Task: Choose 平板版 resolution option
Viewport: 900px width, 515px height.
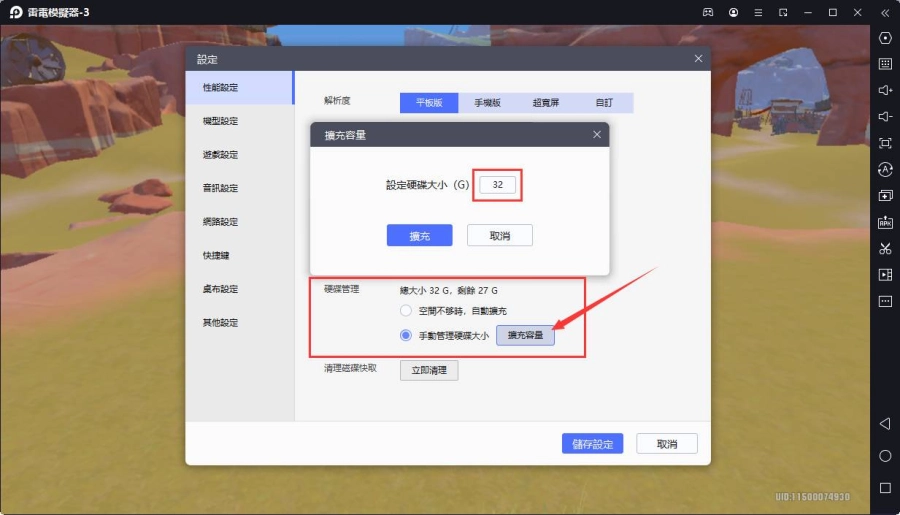Action: click(x=429, y=103)
